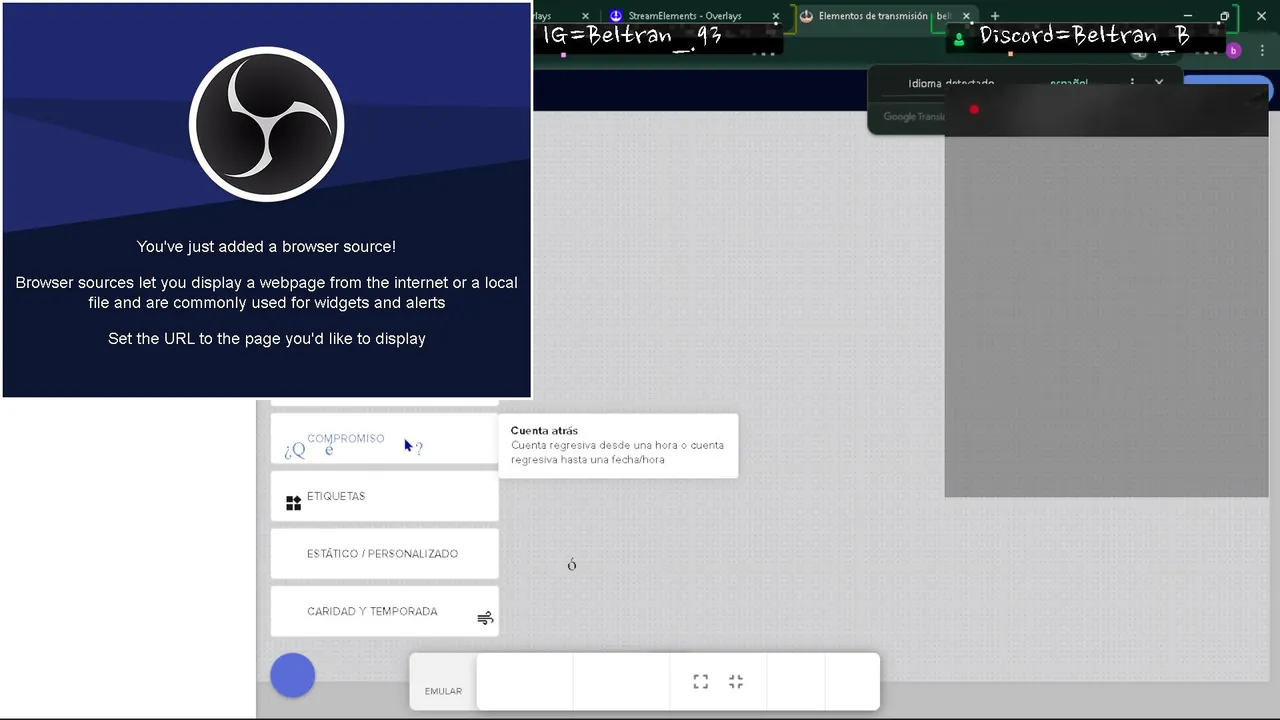Viewport: 1280px width, 720px height.
Task: Close the Elementos de transmisión tab
Action: pyautogui.click(x=968, y=16)
